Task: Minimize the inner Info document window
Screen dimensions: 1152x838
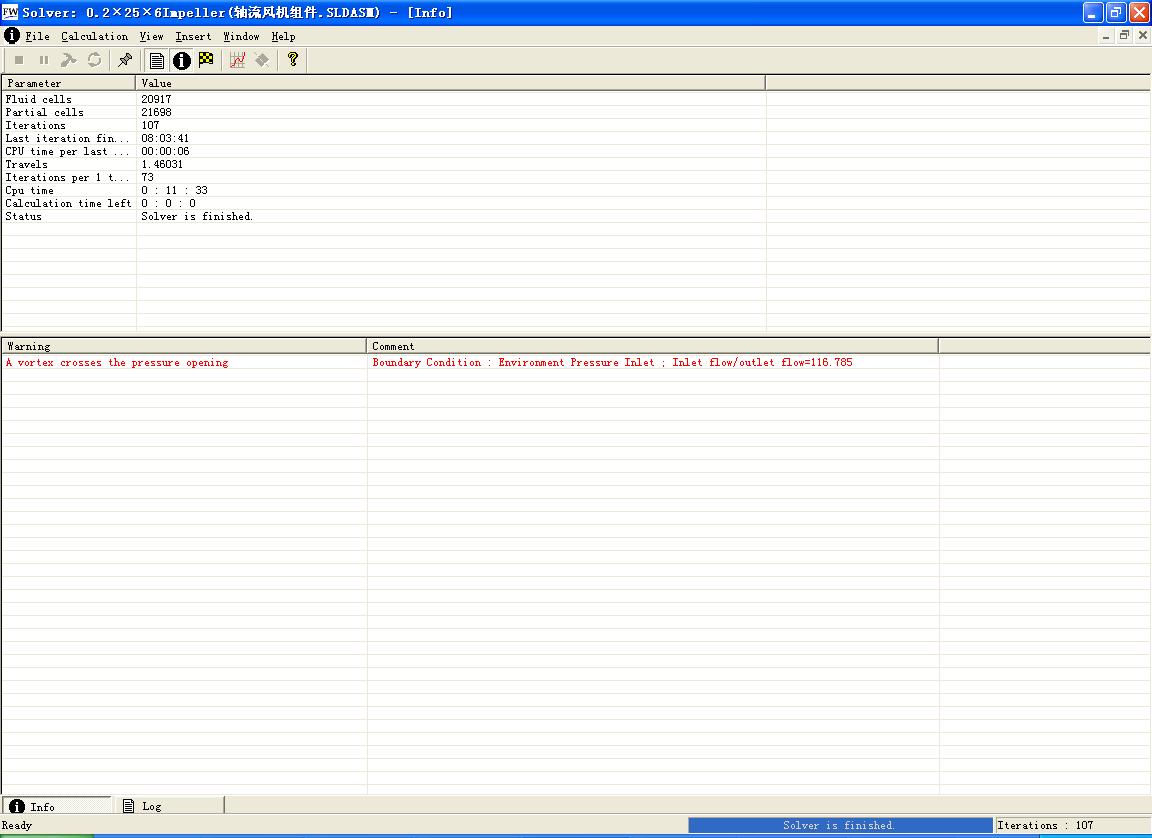Action: [x=1106, y=35]
